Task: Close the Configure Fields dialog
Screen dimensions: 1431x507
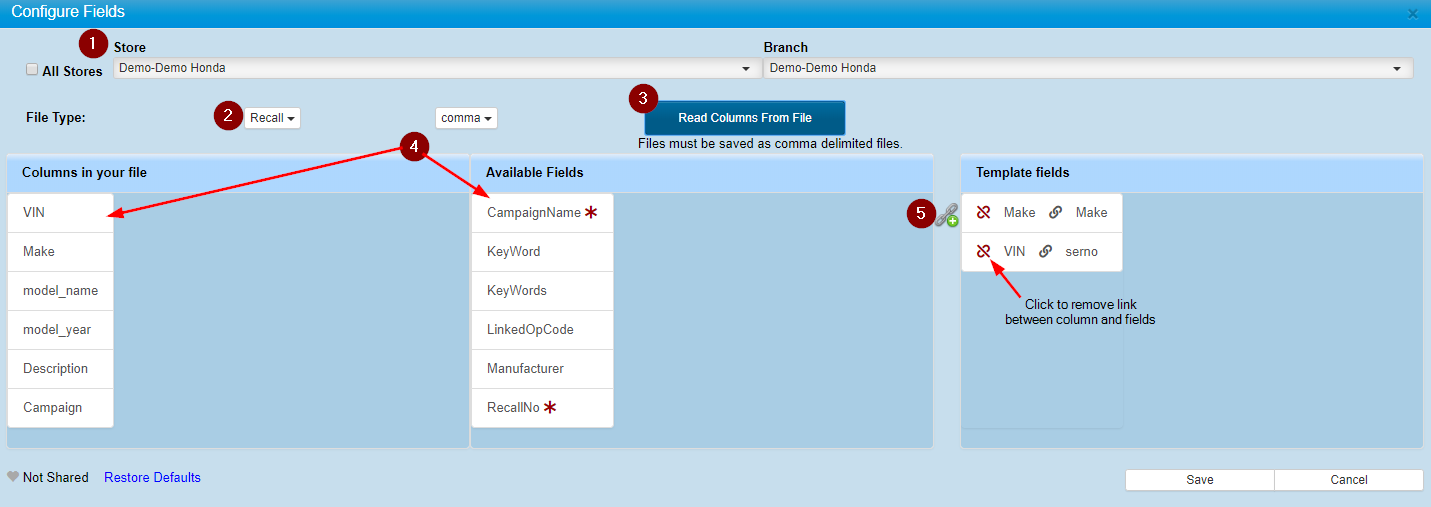Action: (1412, 14)
